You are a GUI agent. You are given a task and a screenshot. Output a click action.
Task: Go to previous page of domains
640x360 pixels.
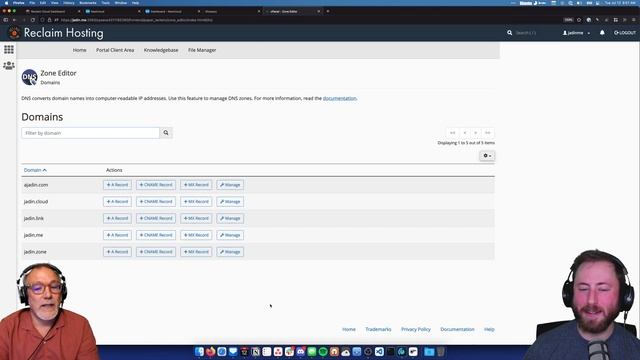464,133
